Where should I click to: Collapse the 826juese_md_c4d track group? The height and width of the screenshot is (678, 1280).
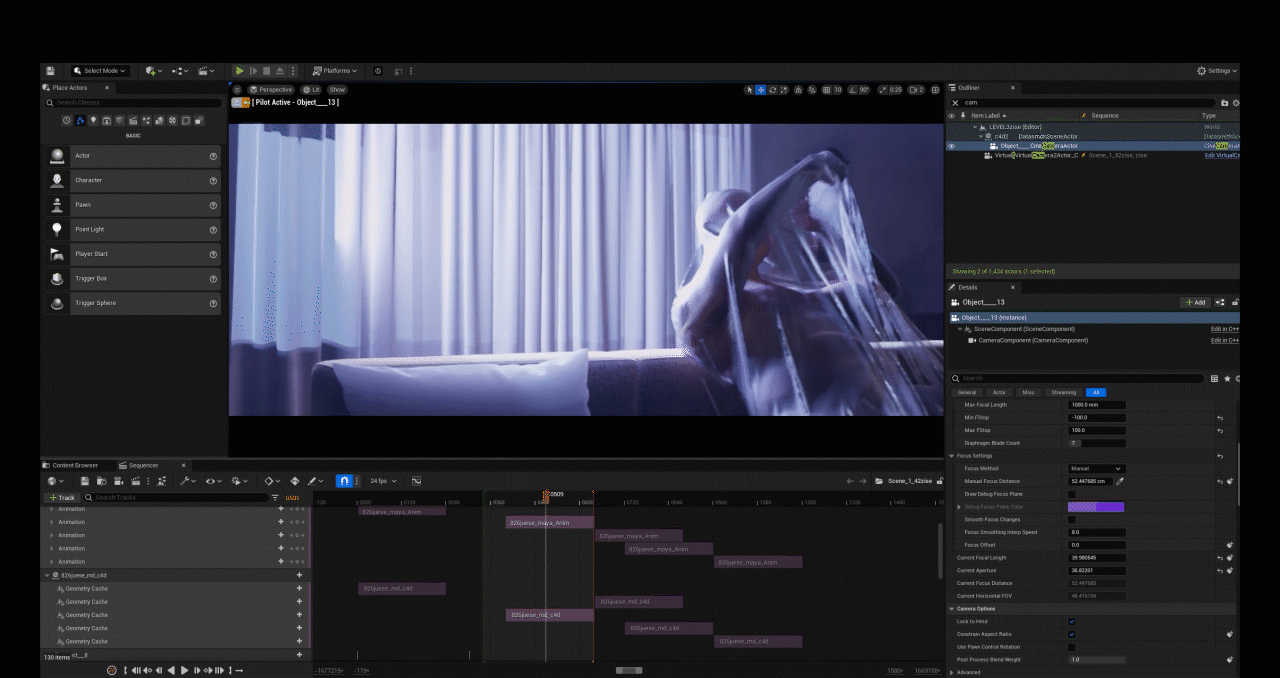pyautogui.click(x=47, y=575)
